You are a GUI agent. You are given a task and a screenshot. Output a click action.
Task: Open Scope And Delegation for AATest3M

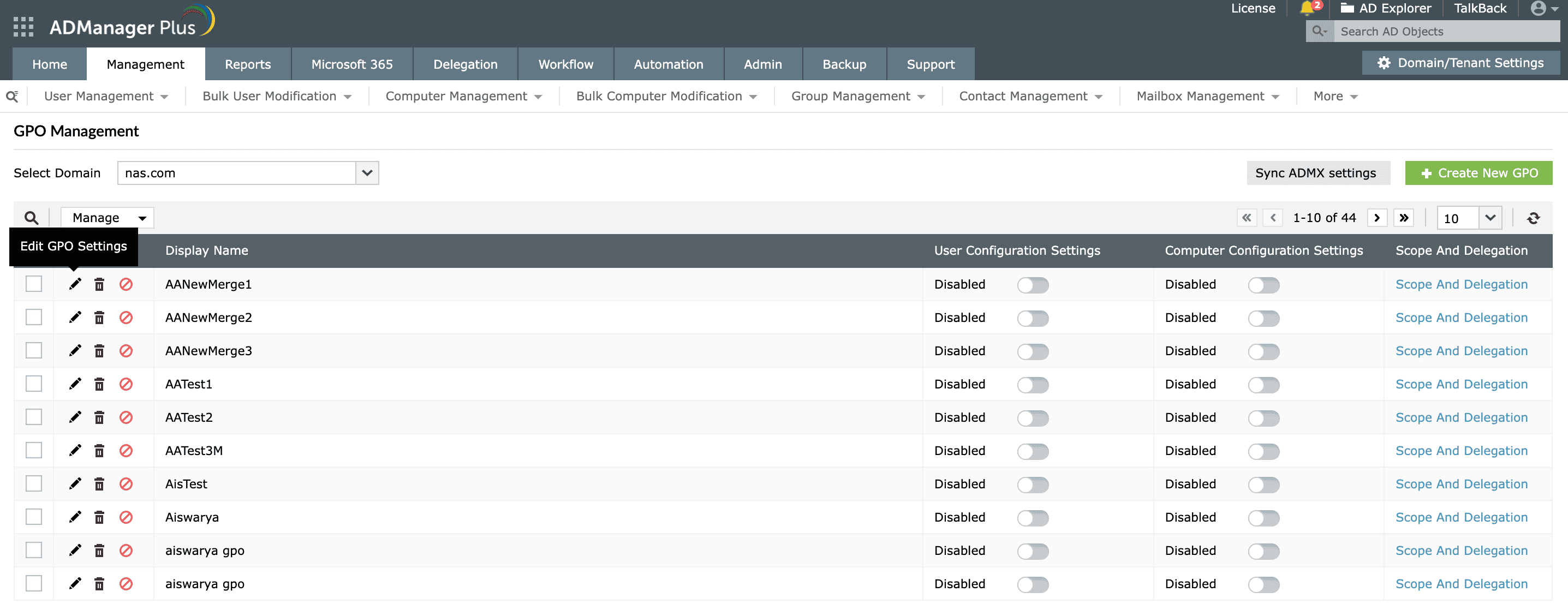[x=1462, y=451]
